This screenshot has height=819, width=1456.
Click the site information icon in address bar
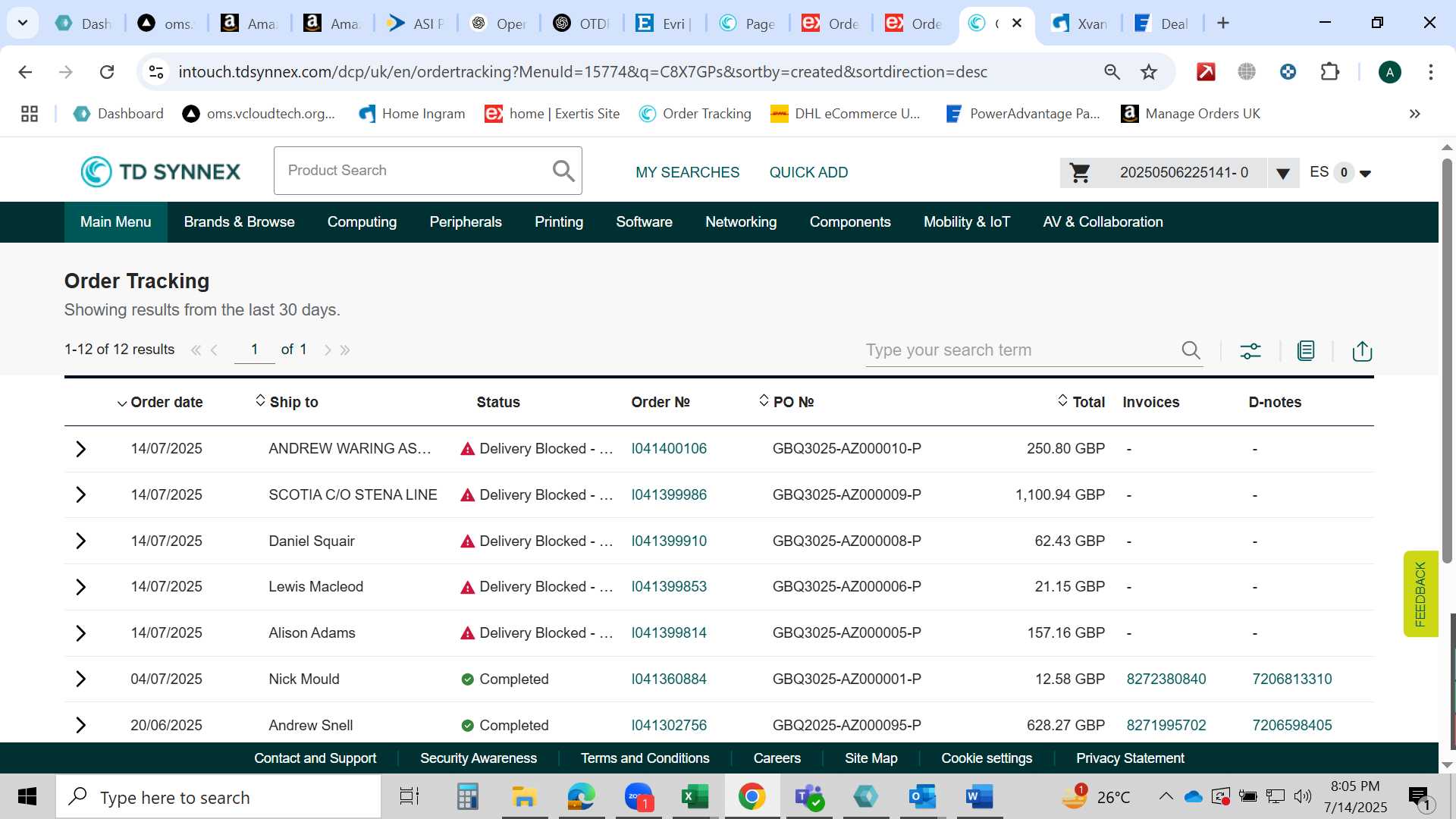pos(155,72)
